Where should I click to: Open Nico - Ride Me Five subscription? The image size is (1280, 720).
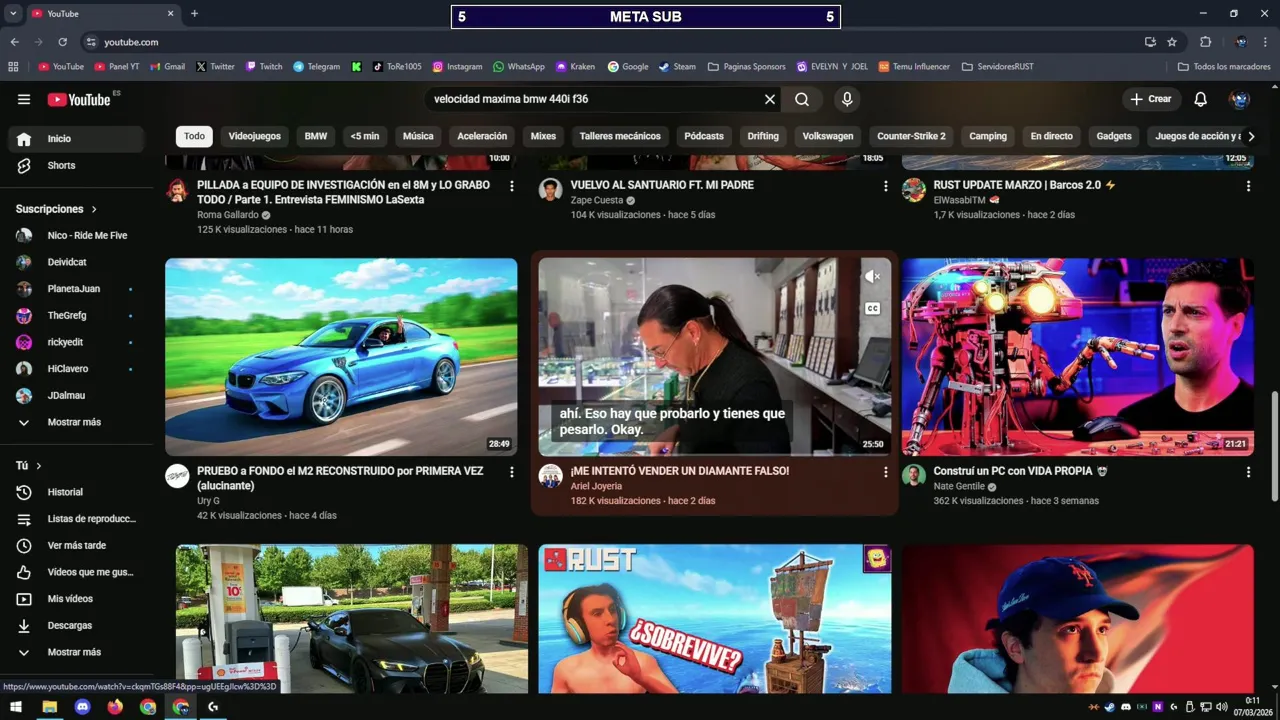pos(76,235)
